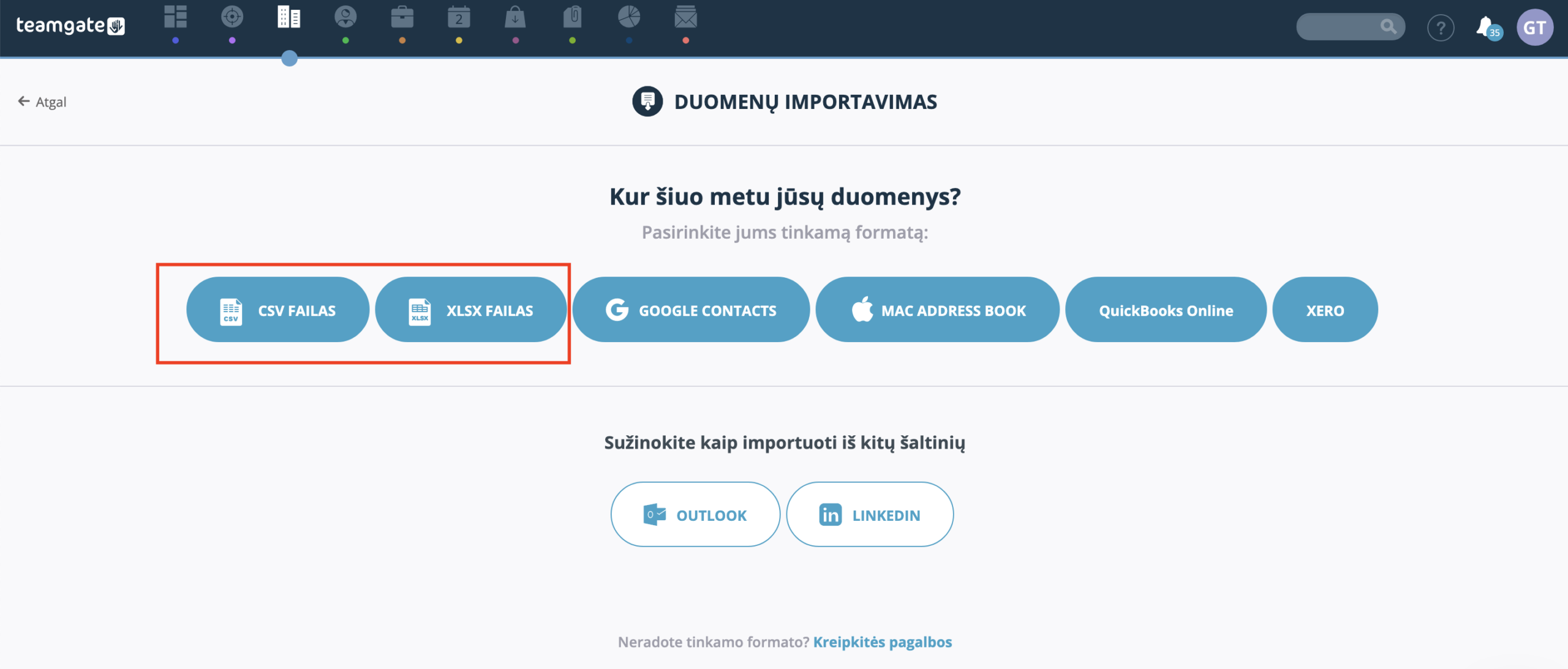
Task: Open the envelope mail icon
Action: click(x=685, y=17)
